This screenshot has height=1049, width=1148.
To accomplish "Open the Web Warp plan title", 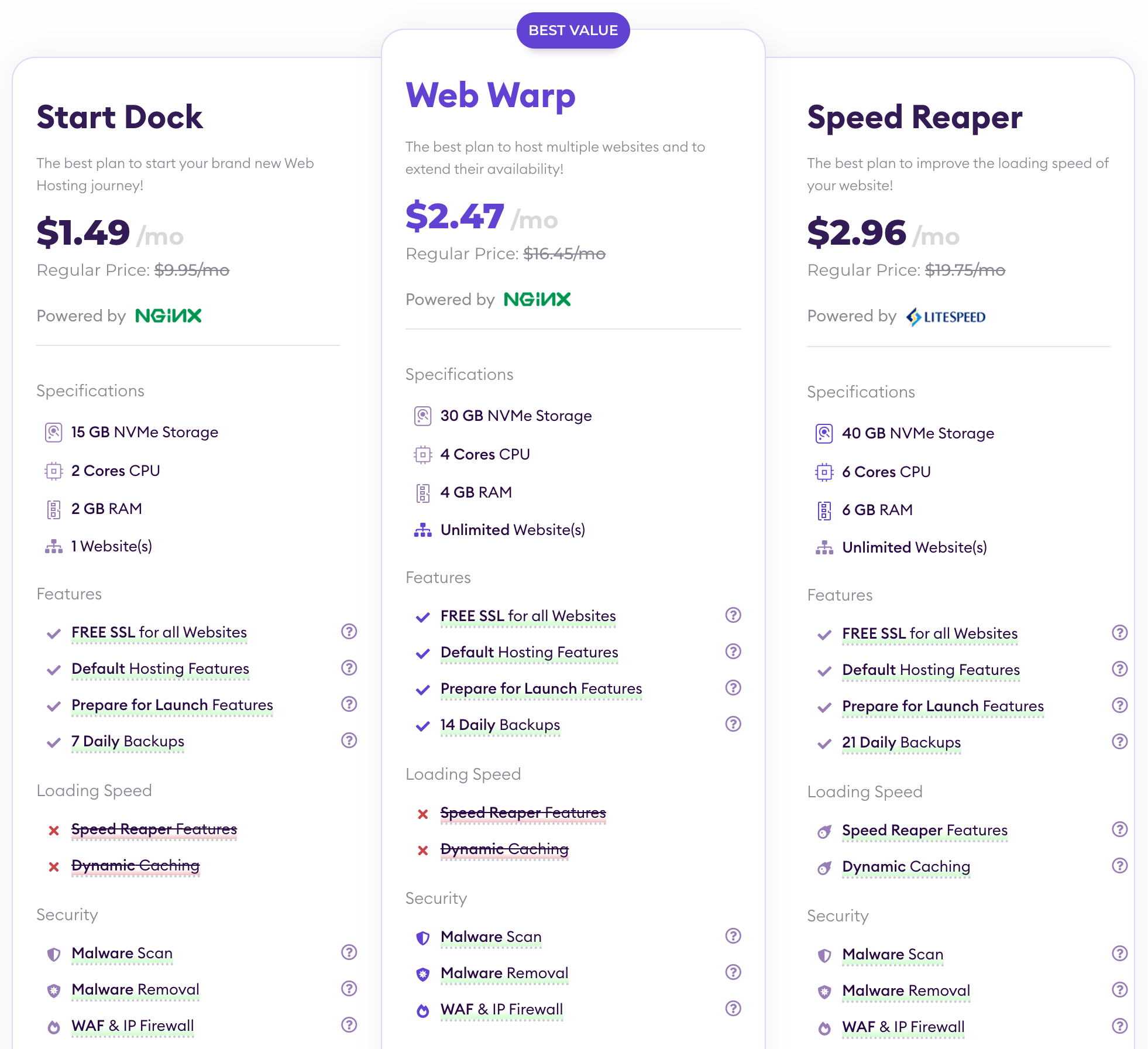I will pos(490,95).
